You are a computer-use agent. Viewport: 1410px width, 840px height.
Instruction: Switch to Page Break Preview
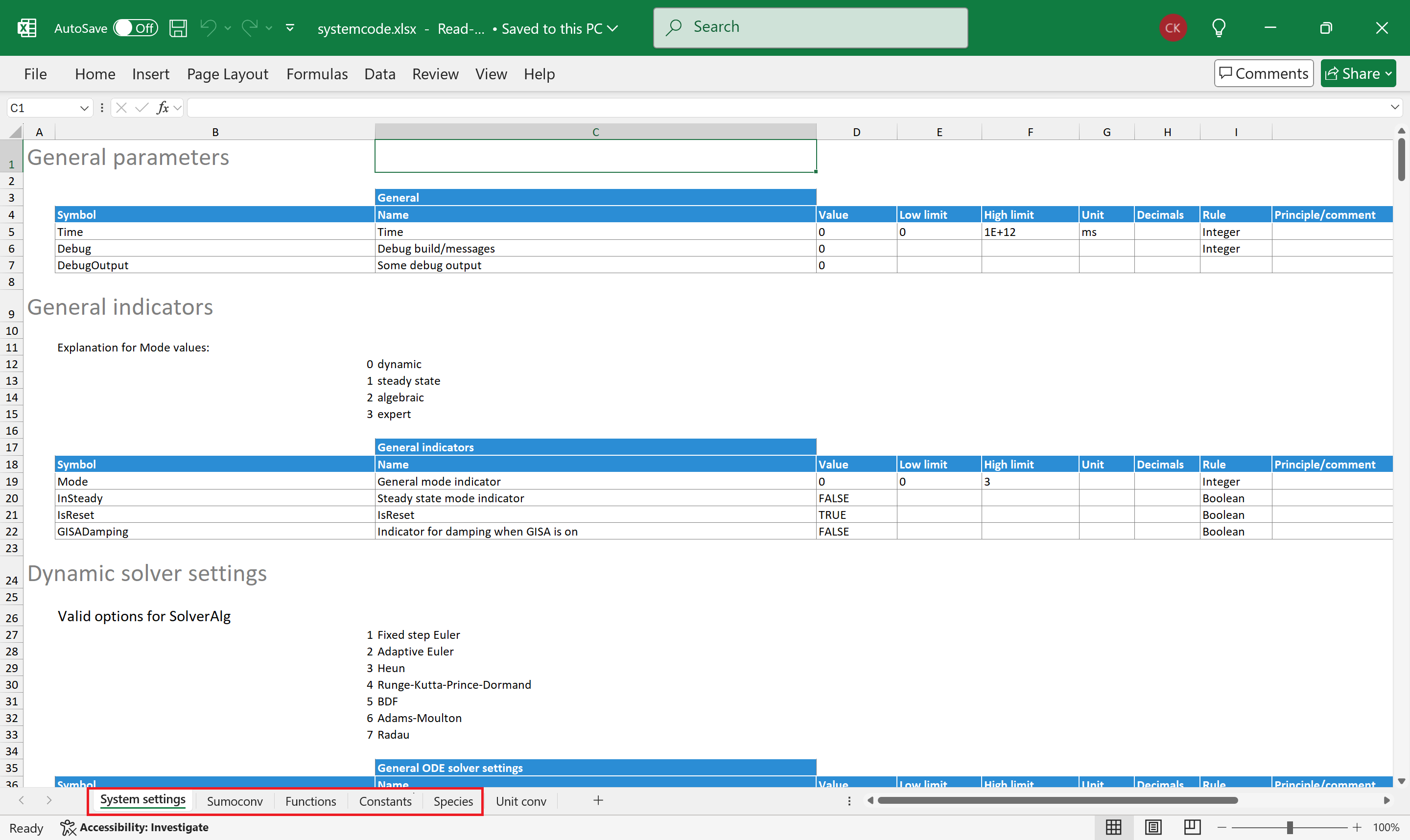pyautogui.click(x=1192, y=828)
